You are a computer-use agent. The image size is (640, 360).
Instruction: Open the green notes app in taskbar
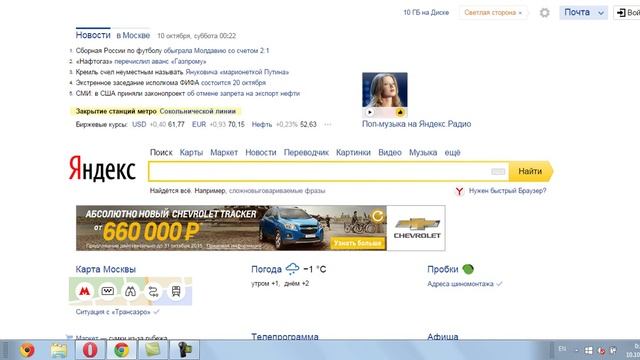point(153,350)
